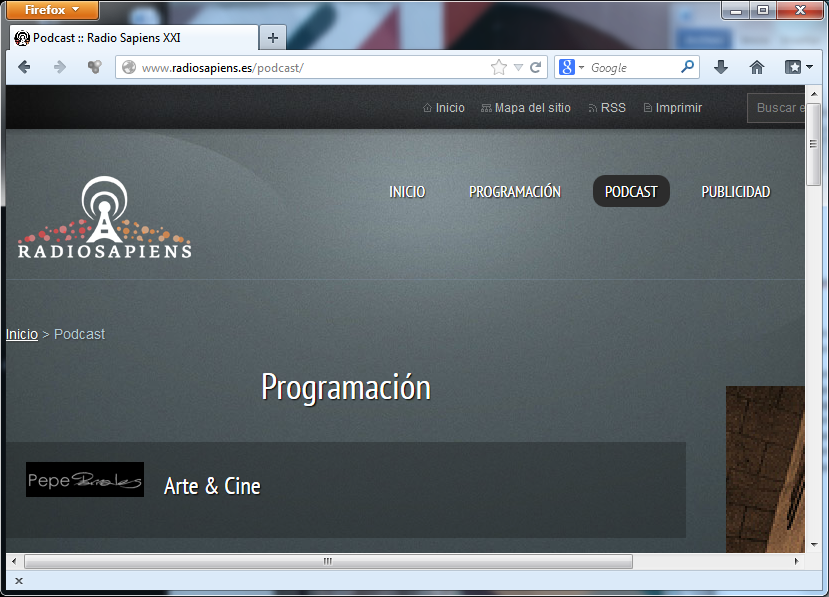This screenshot has width=829, height=597.
Task: Open the Arte & Cine podcast
Action: (212, 486)
